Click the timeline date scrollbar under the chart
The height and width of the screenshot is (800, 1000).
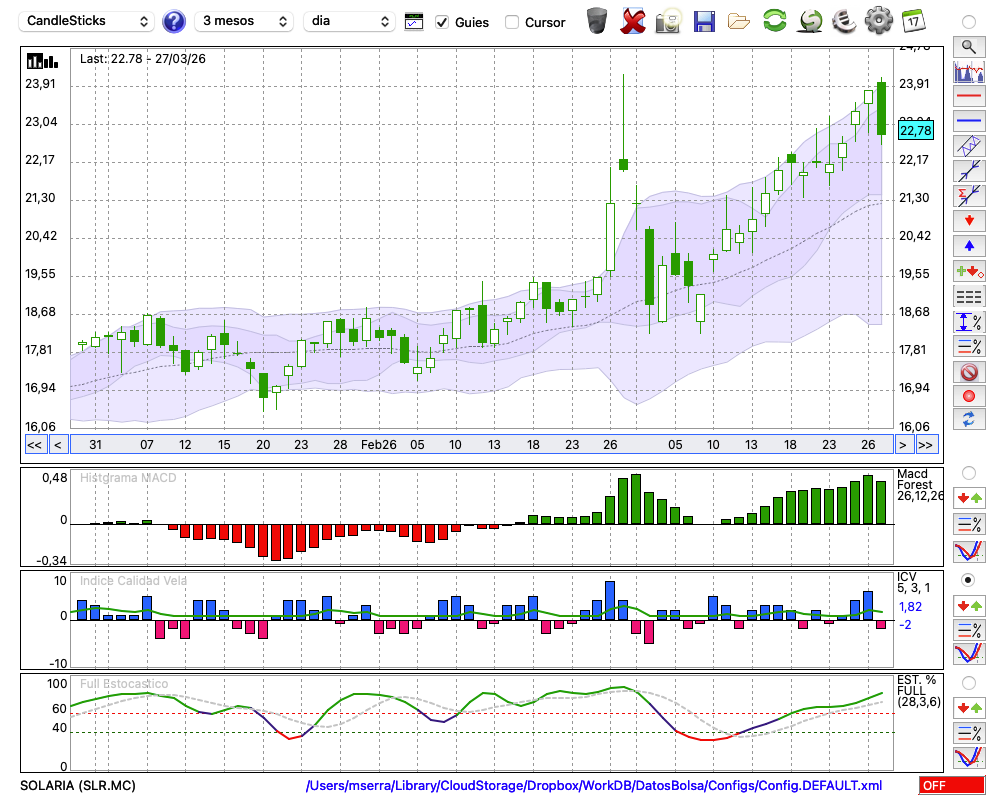pyautogui.click(x=480, y=445)
